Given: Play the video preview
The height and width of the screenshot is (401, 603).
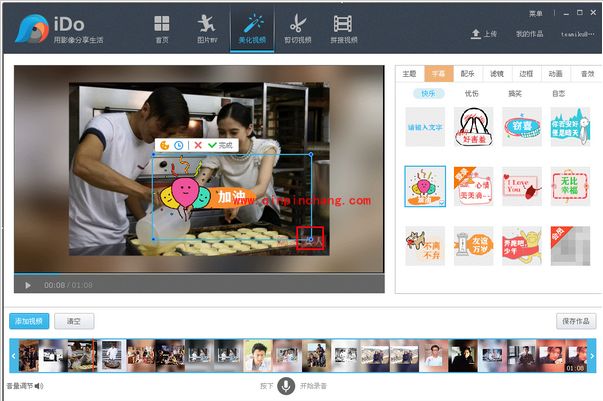Looking at the screenshot, I should coord(27,285).
